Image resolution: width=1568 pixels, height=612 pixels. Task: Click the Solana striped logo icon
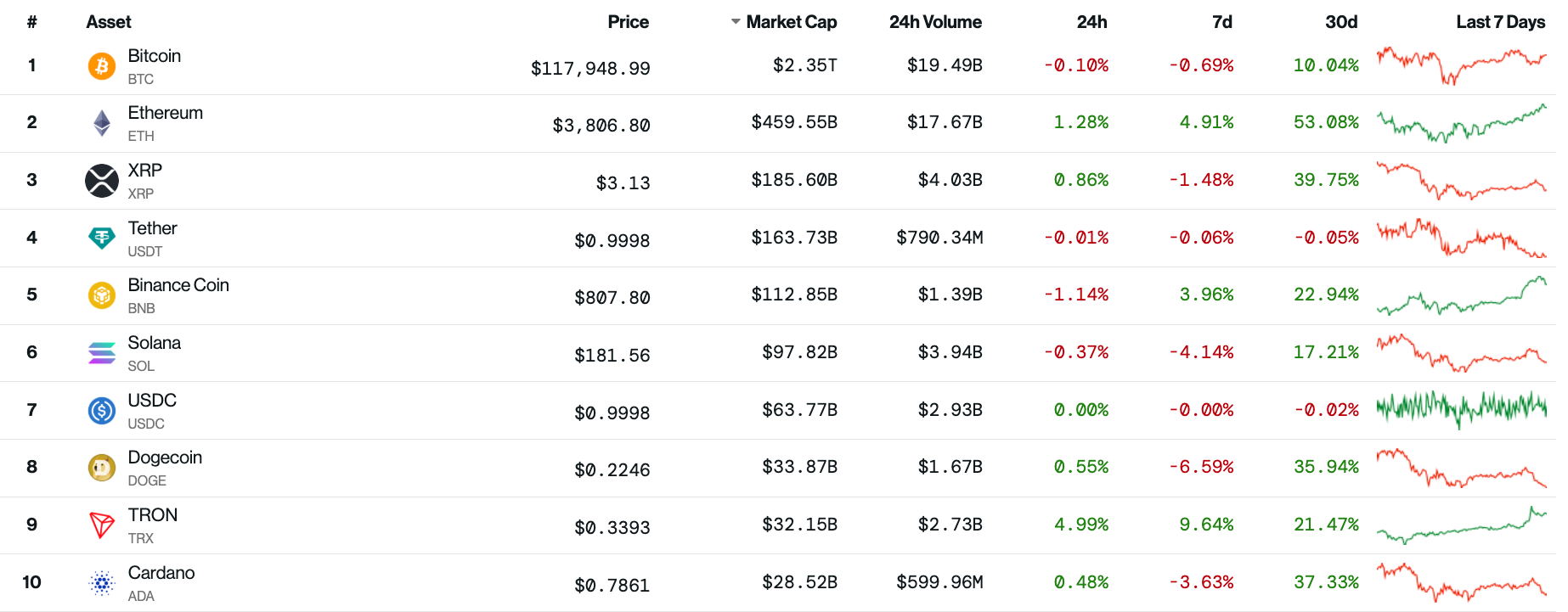(x=102, y=352)
